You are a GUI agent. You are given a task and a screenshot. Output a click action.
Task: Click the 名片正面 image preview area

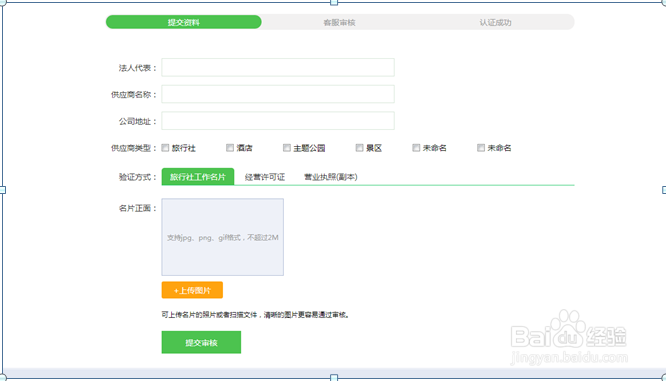click(223, 237)
